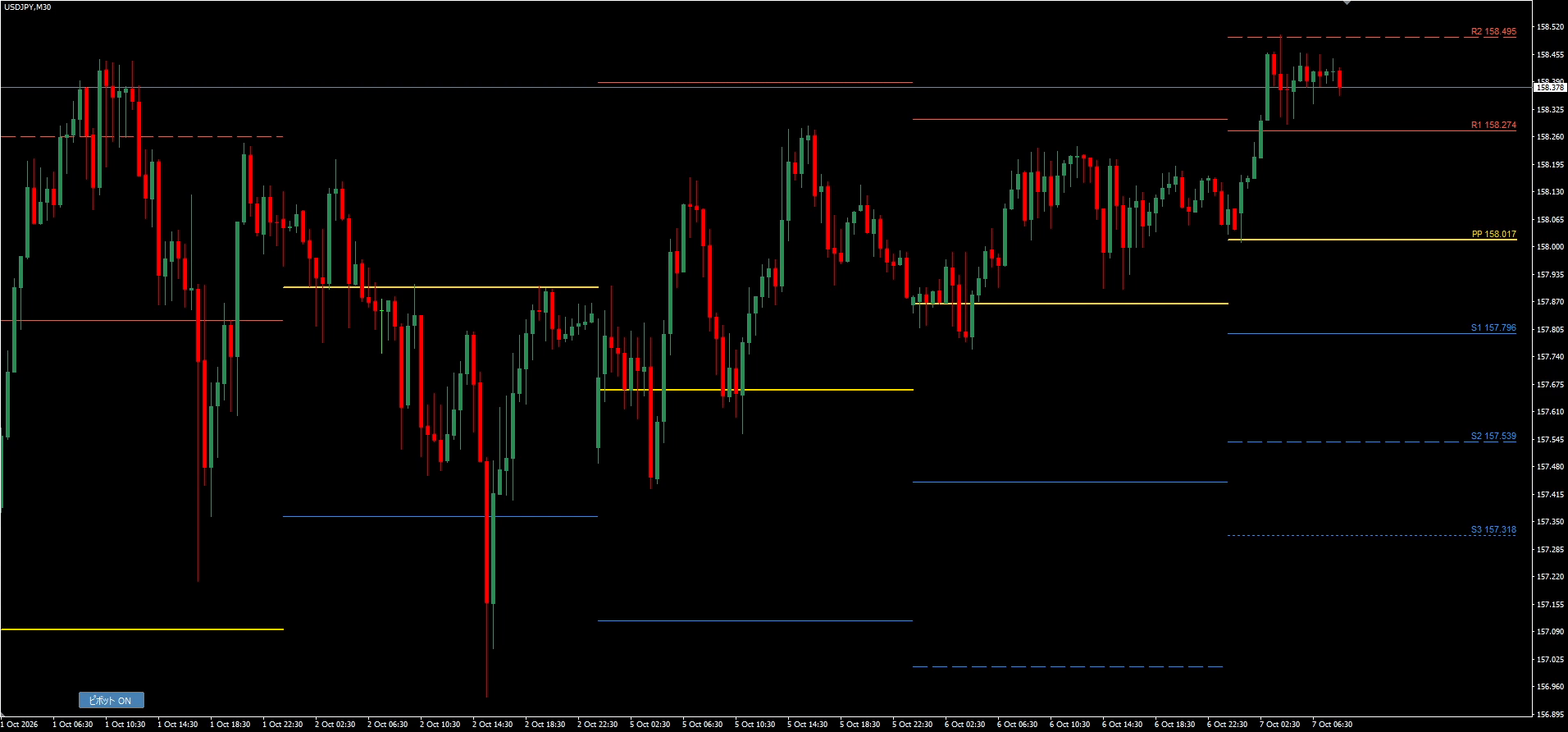This screenshot has width=1568, height=732.
Task: Select the 6 Oct 06:30 time label
Action: (1017, 725)
